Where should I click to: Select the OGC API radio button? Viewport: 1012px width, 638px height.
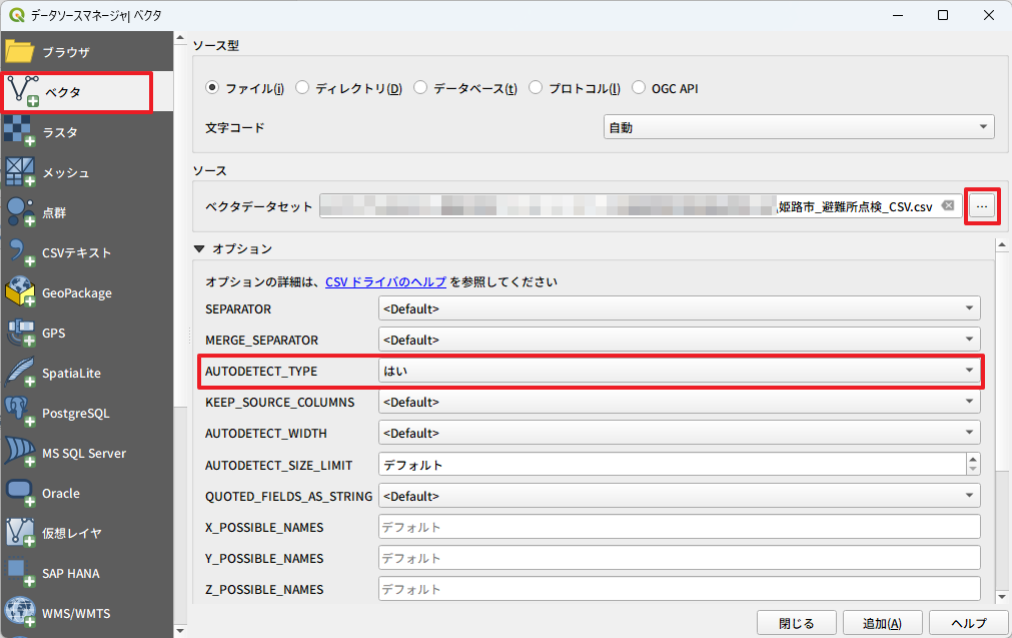tap(638, 88)
